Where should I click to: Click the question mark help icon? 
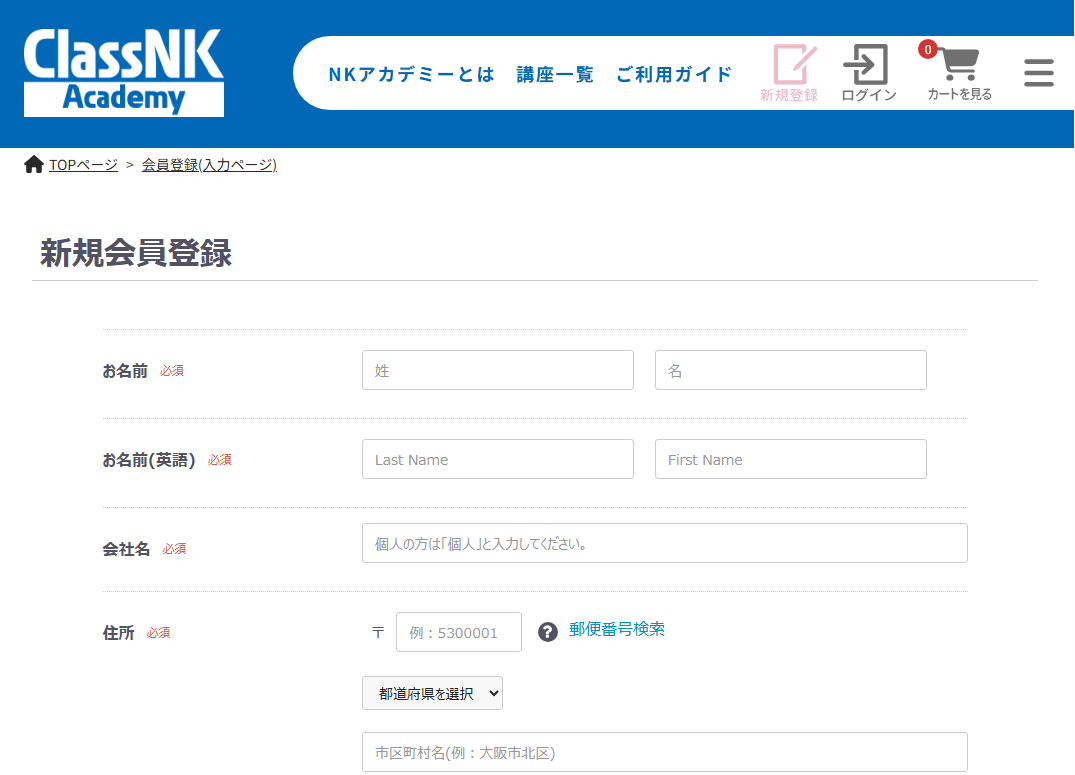(x=547, y=632)
